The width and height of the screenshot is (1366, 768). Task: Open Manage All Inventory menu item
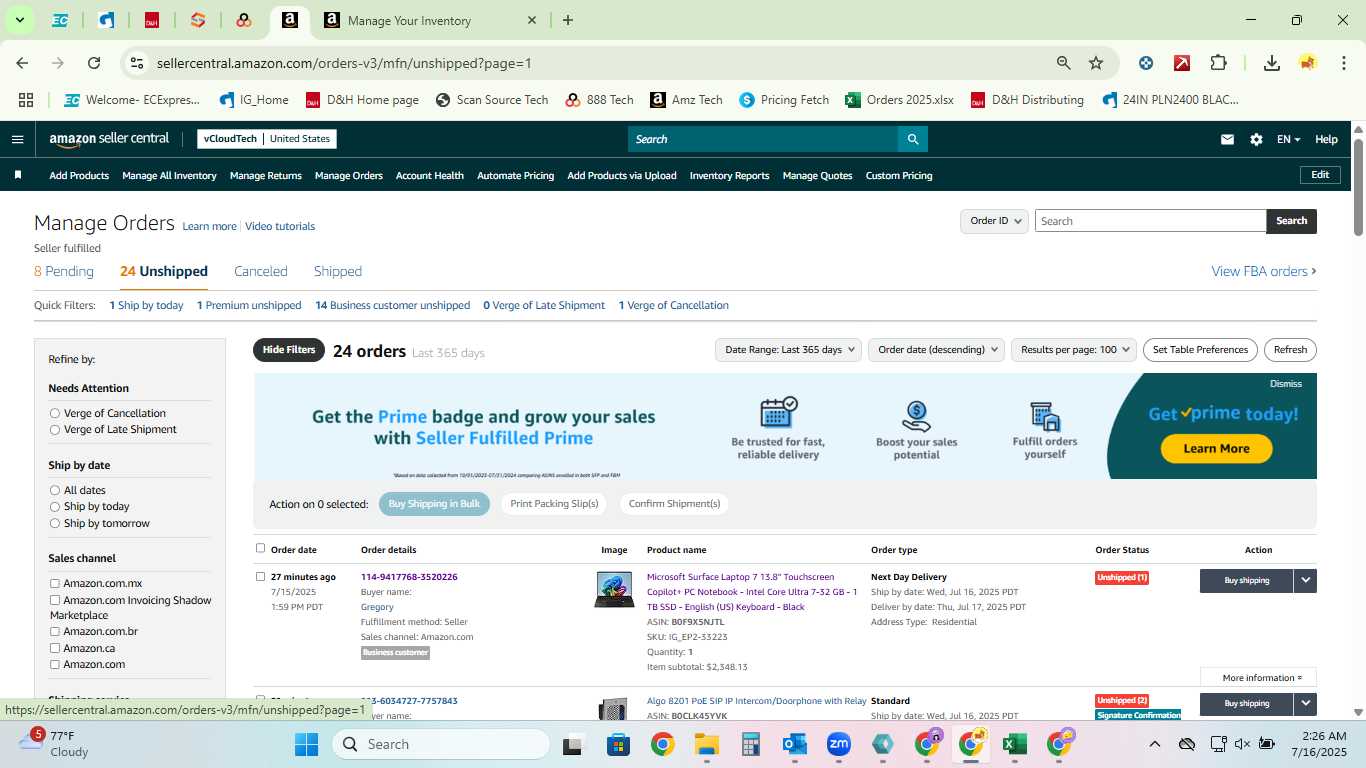pyautogui.click(x=169, y=175)
